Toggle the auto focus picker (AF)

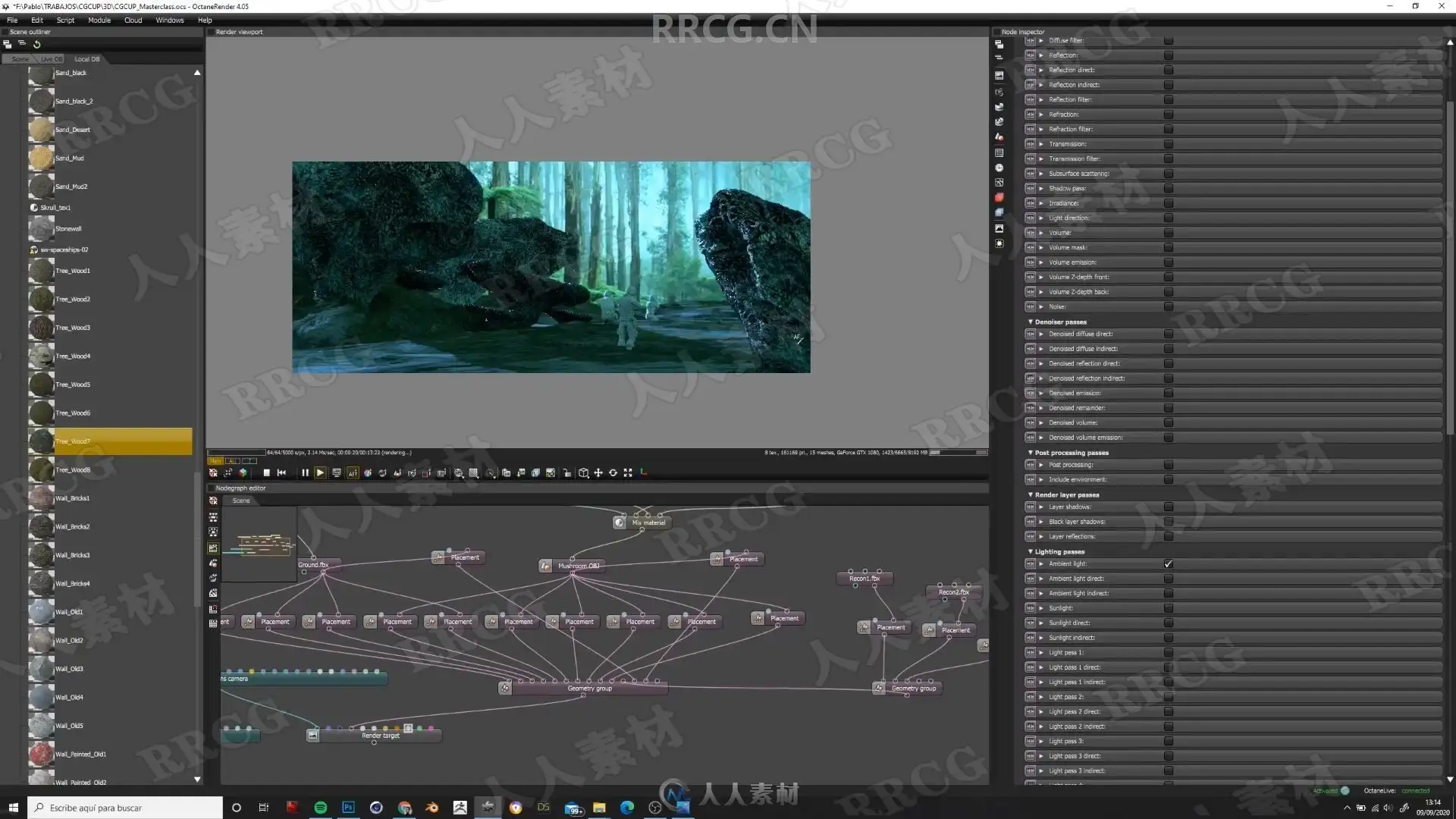coord(353,472)
